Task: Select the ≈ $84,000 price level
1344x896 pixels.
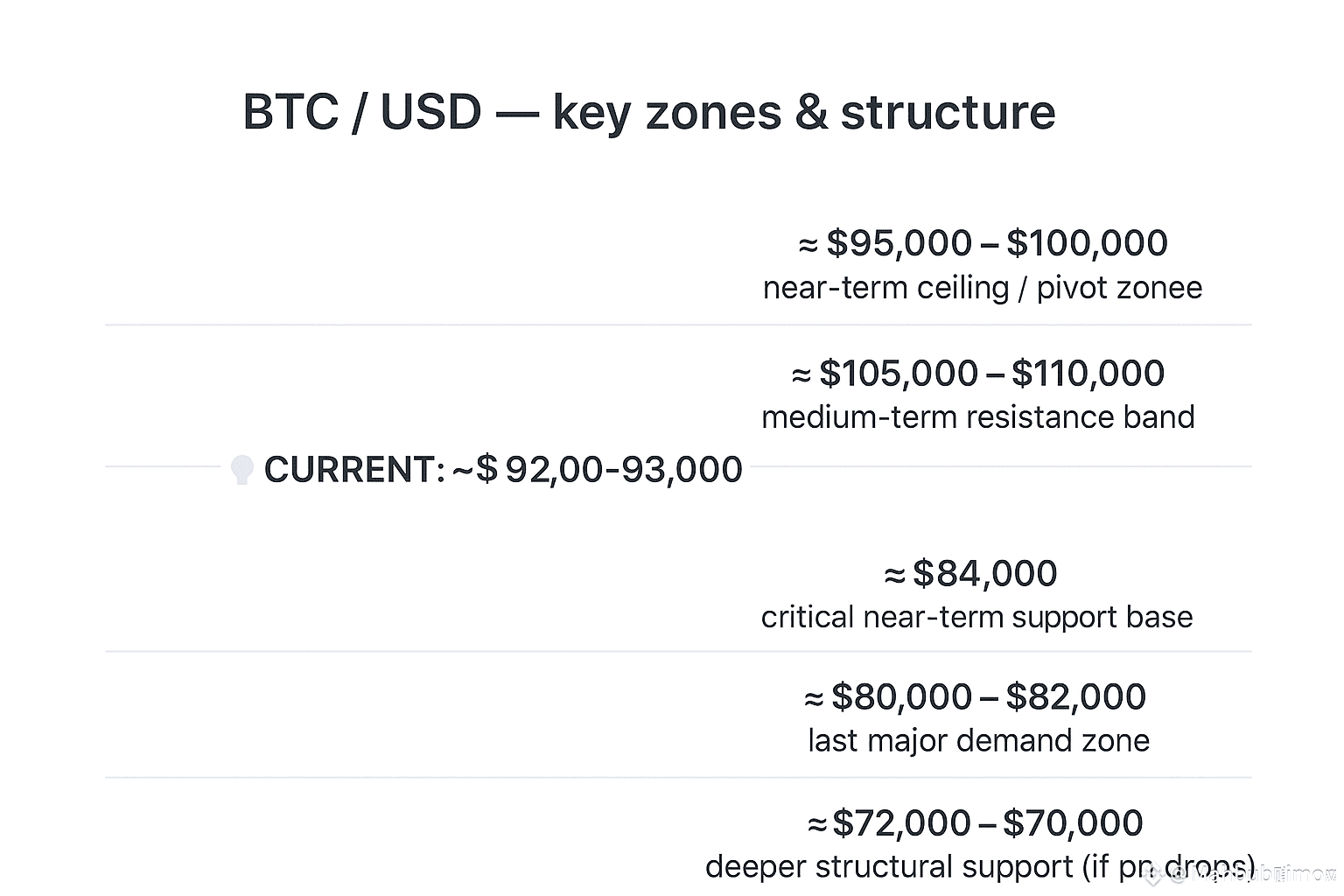Action: tap(970, 574)
